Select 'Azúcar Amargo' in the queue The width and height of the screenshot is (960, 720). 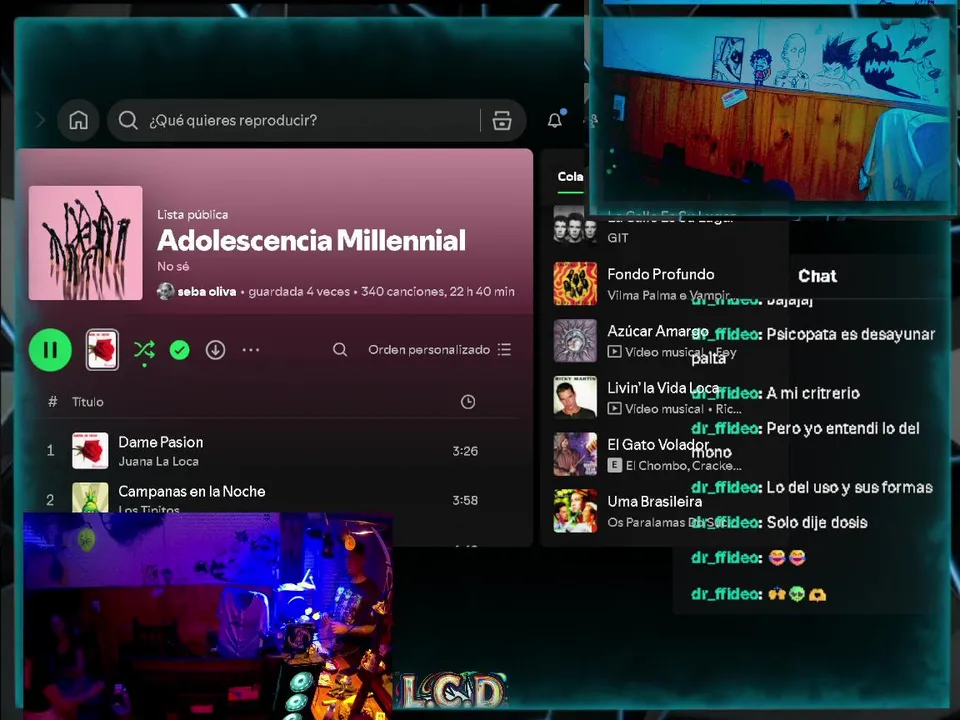click(658, 331)
